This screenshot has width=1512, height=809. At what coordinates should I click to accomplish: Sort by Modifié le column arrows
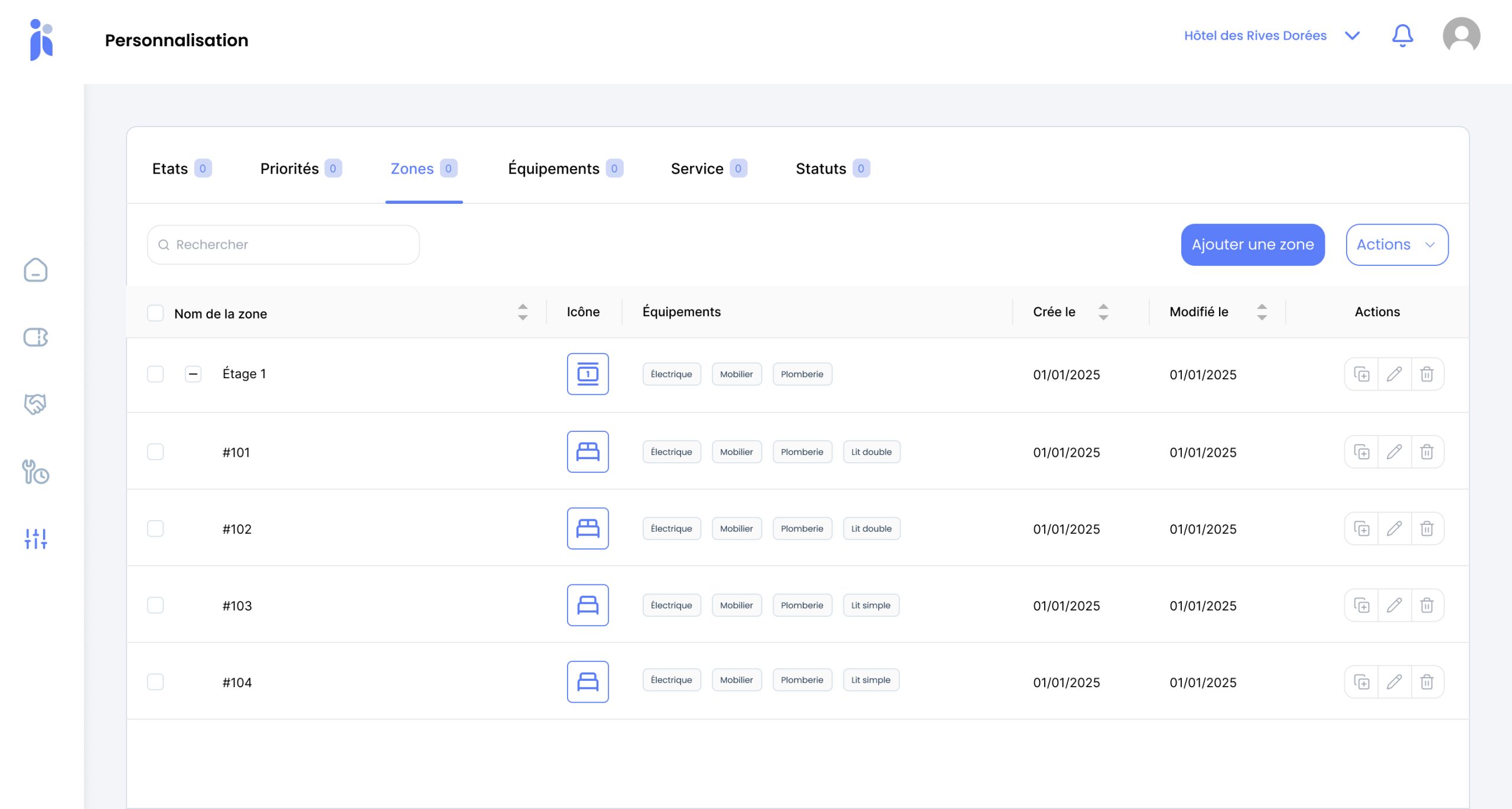coord(1262,312)
